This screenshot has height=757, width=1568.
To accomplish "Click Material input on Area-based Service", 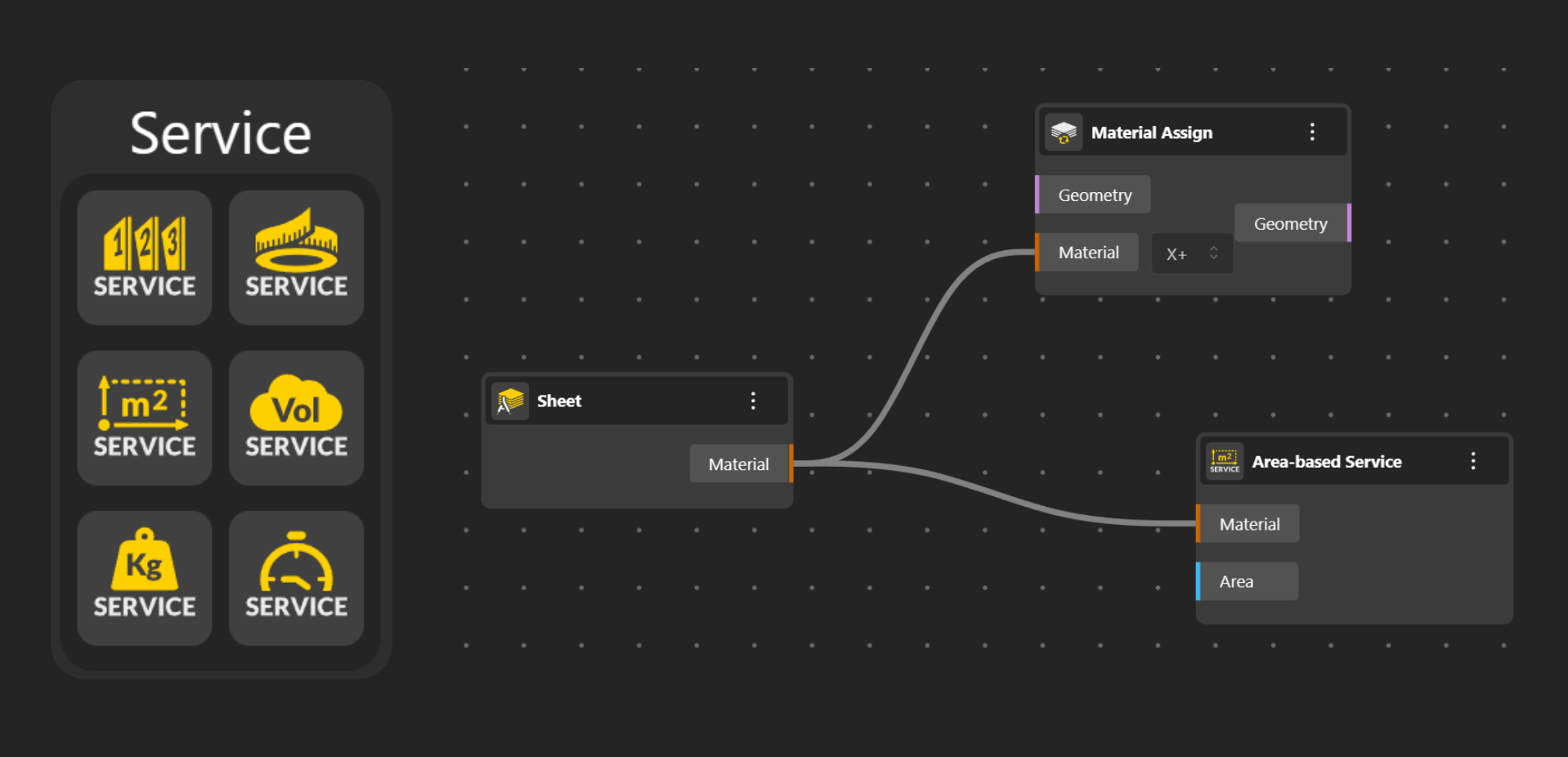I will (x=1199, y=524).
